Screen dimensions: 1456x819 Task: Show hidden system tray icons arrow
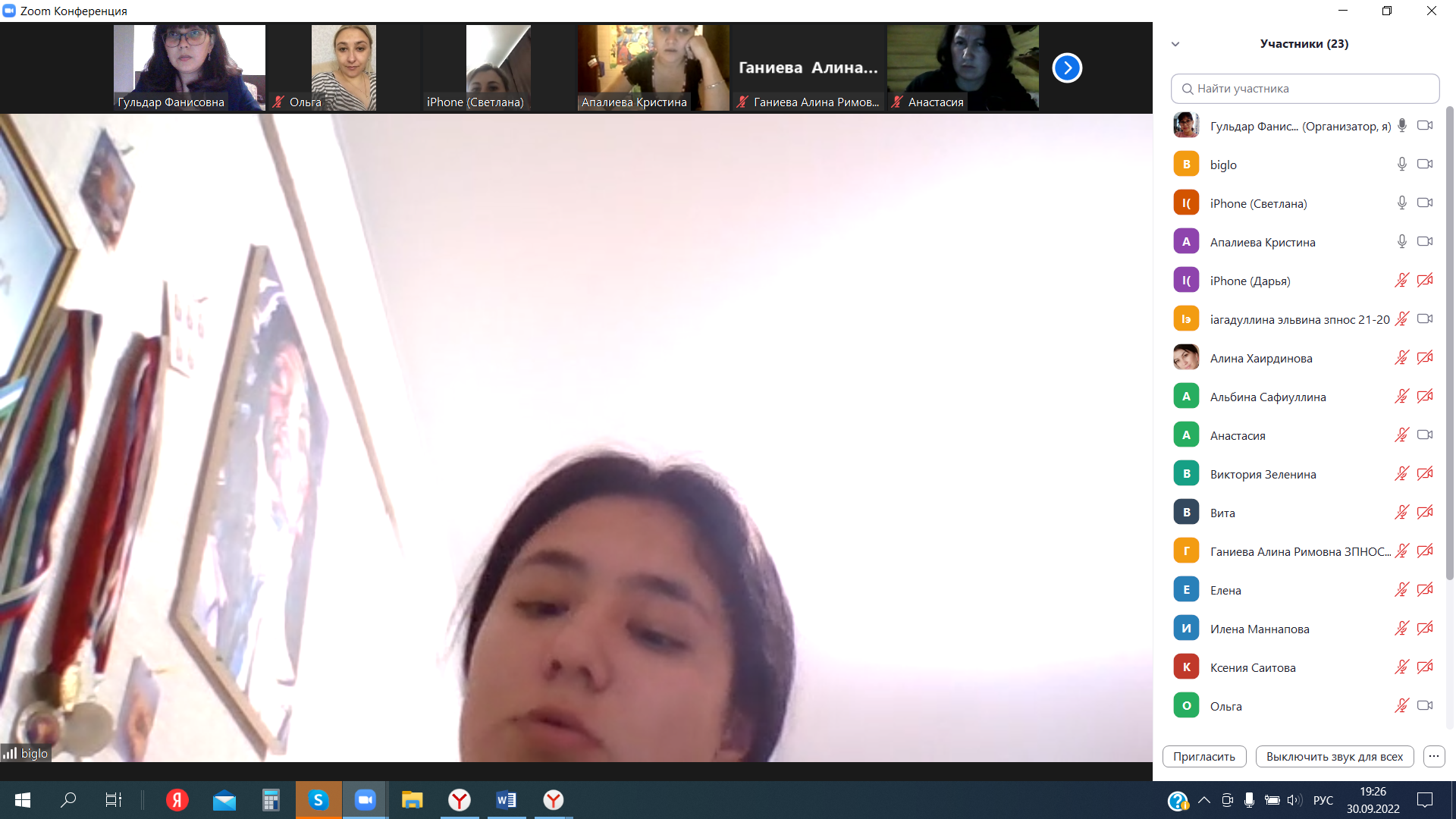(x=1204, y=800)
